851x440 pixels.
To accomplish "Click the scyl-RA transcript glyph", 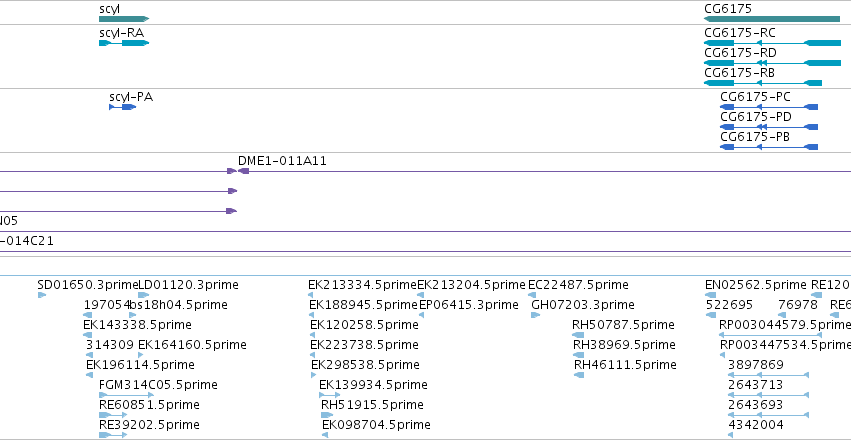I will coord(124,43).
